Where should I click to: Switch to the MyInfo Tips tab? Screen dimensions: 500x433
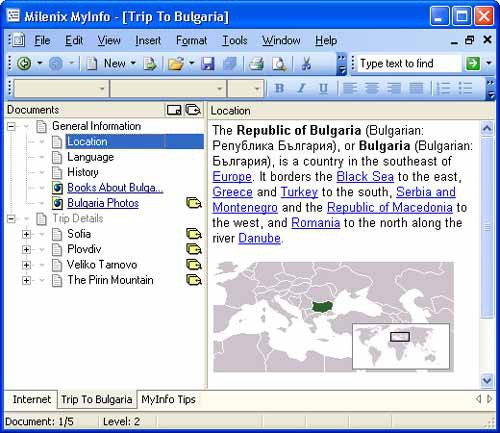coord(168,399)
